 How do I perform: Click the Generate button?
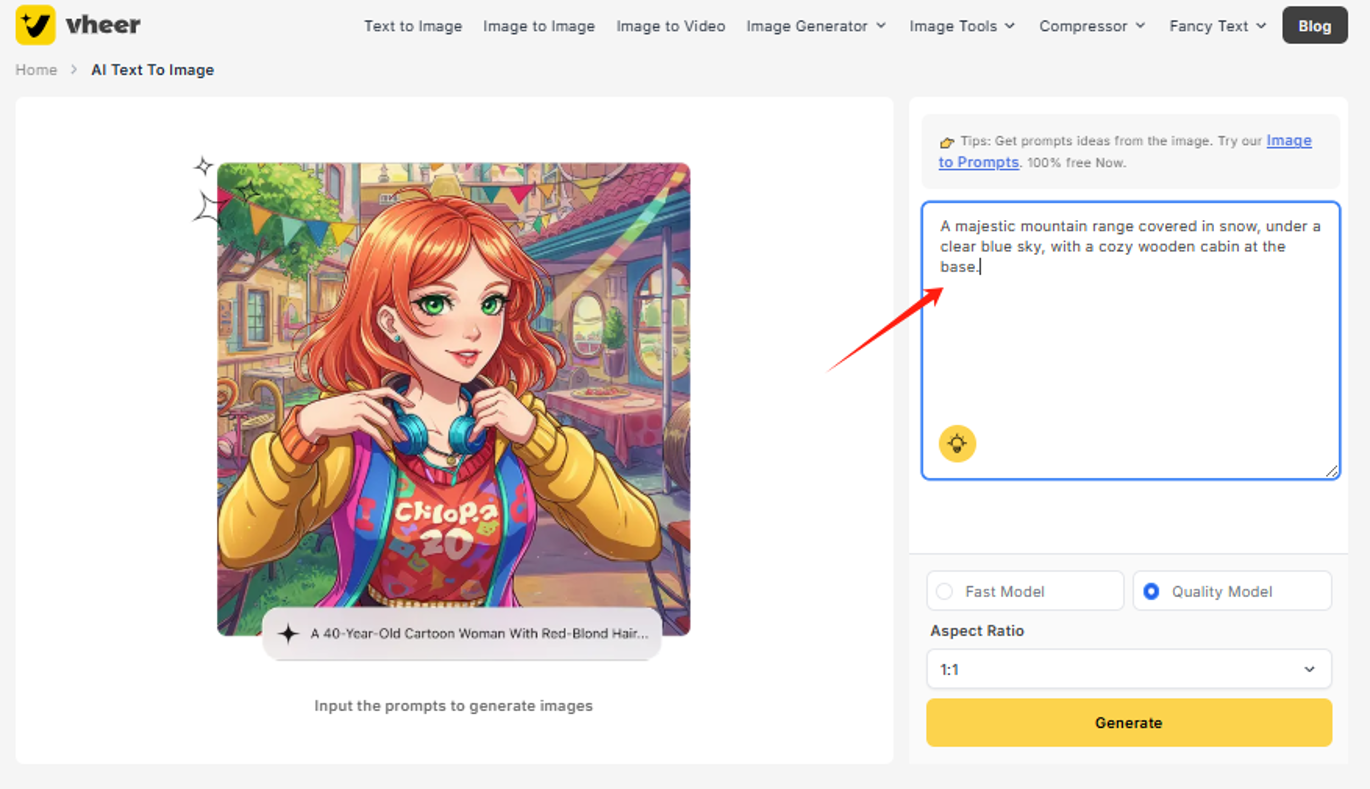(x=1128, y=722)
